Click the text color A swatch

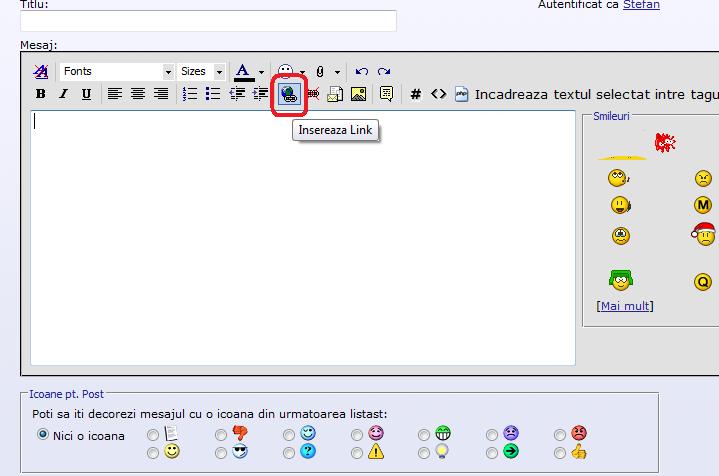[x=243, y=72]
